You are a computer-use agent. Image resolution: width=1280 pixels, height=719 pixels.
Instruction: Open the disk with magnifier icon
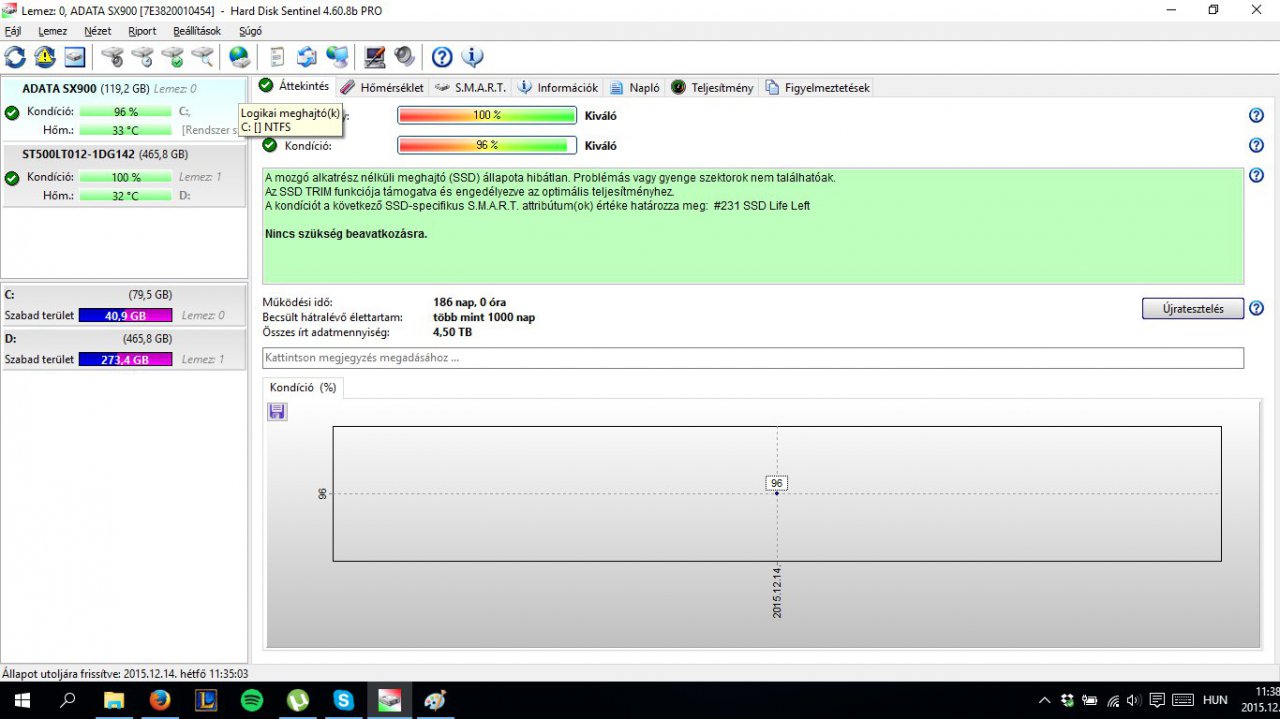[x=202, y=57]
